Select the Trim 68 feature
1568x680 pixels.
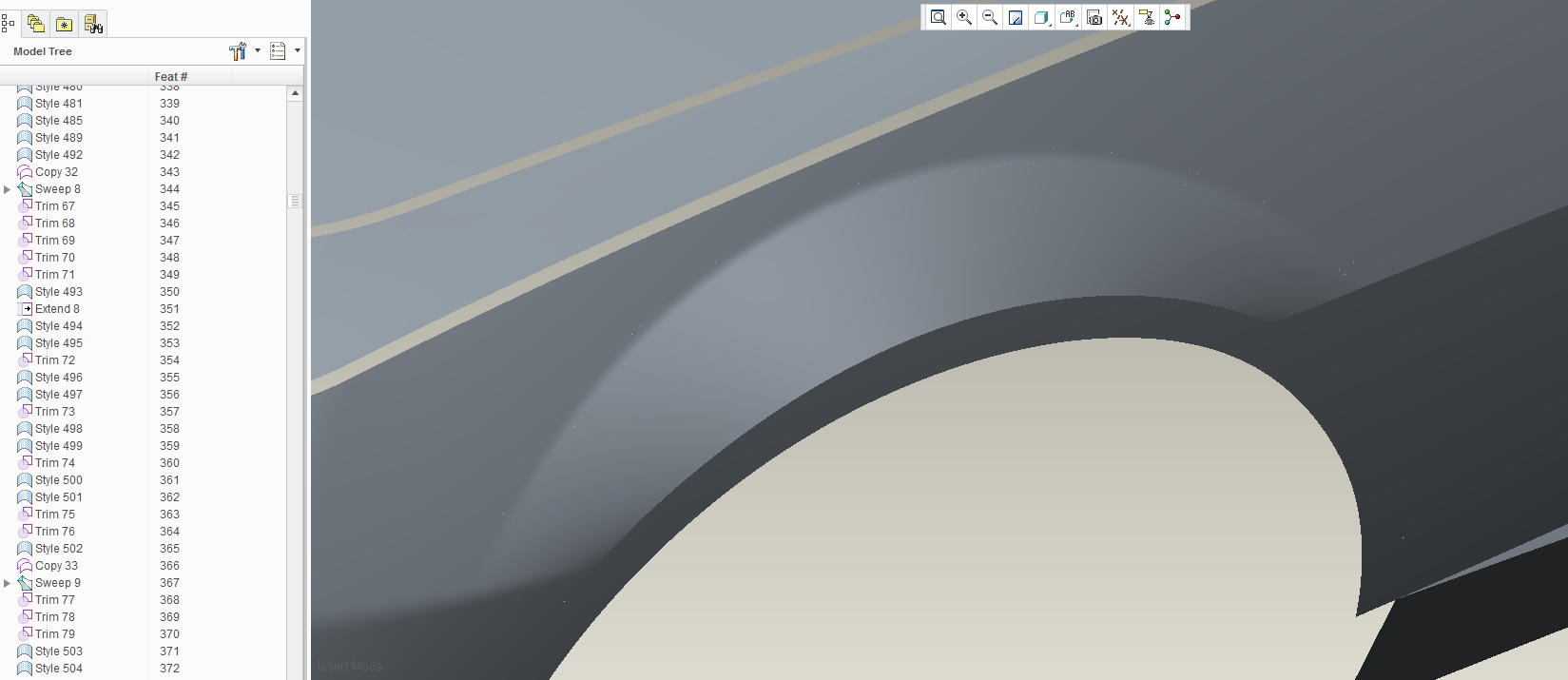point(55,223)
